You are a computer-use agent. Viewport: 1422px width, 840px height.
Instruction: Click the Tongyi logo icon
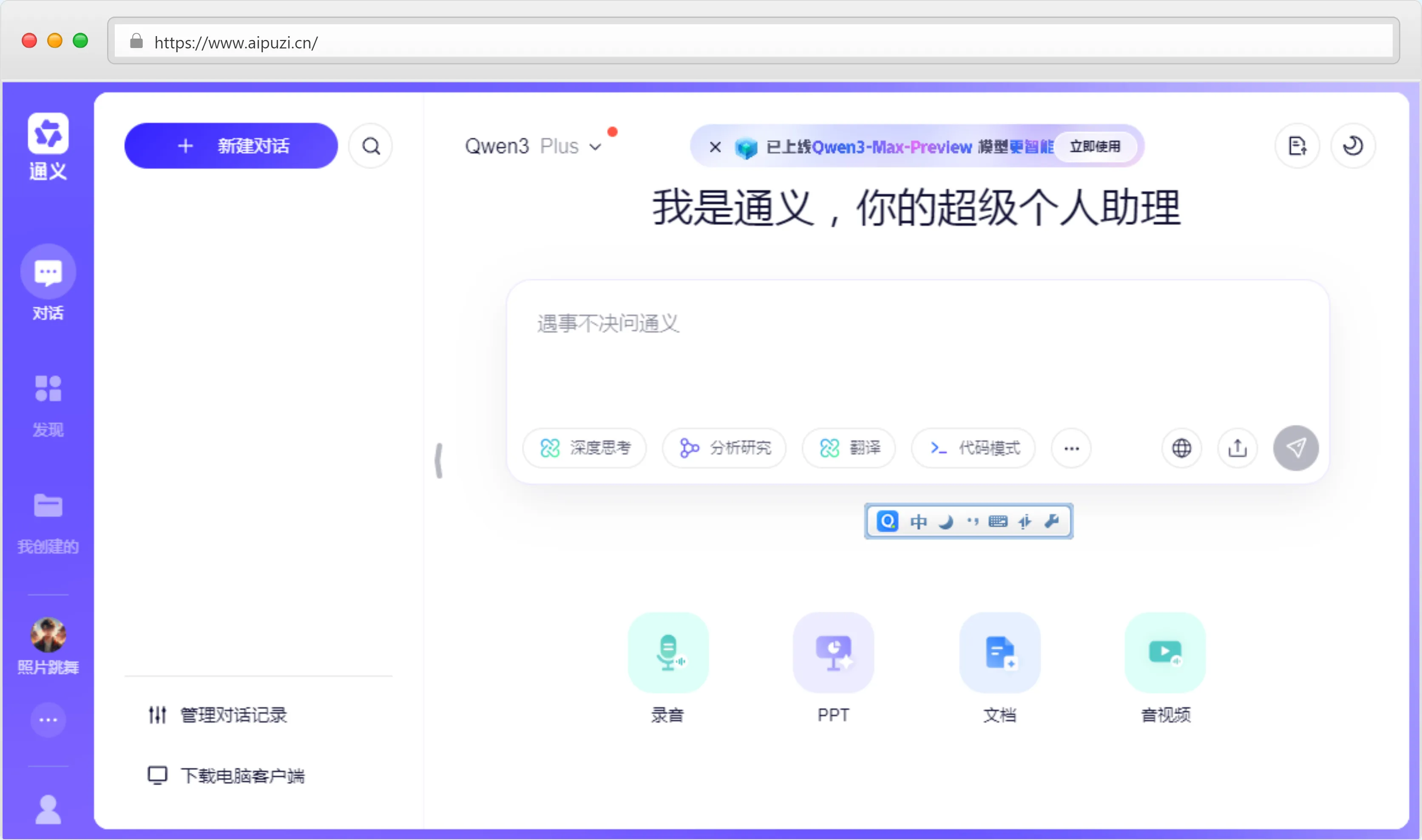(48, 133)
